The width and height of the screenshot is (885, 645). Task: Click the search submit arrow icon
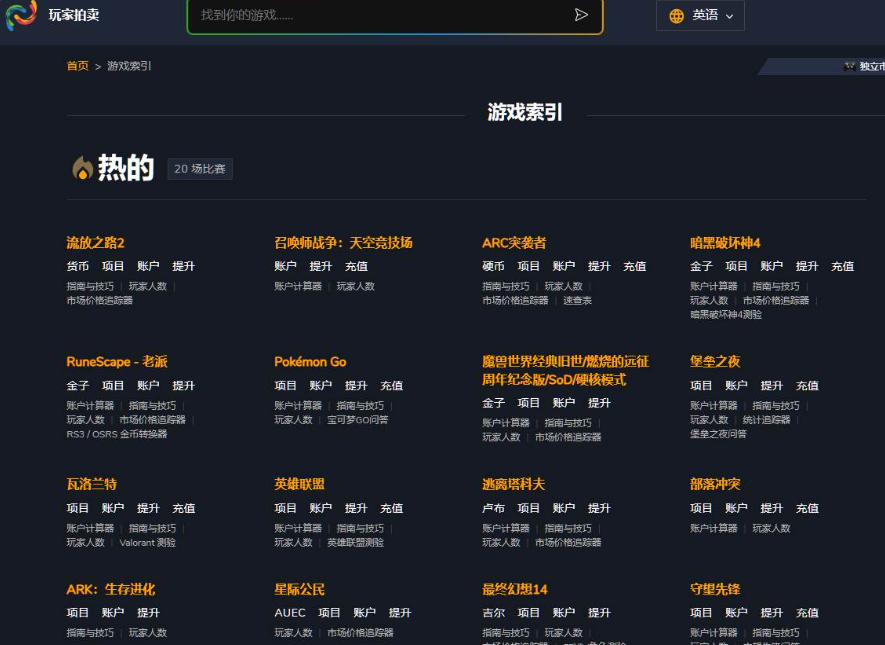(x=581, y=15)
